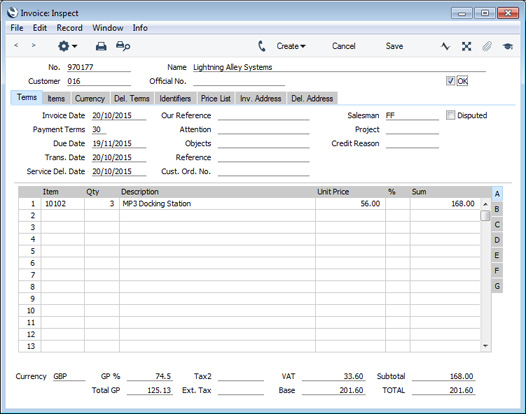
Task: Open the gear operations menu
Action: 67,46
